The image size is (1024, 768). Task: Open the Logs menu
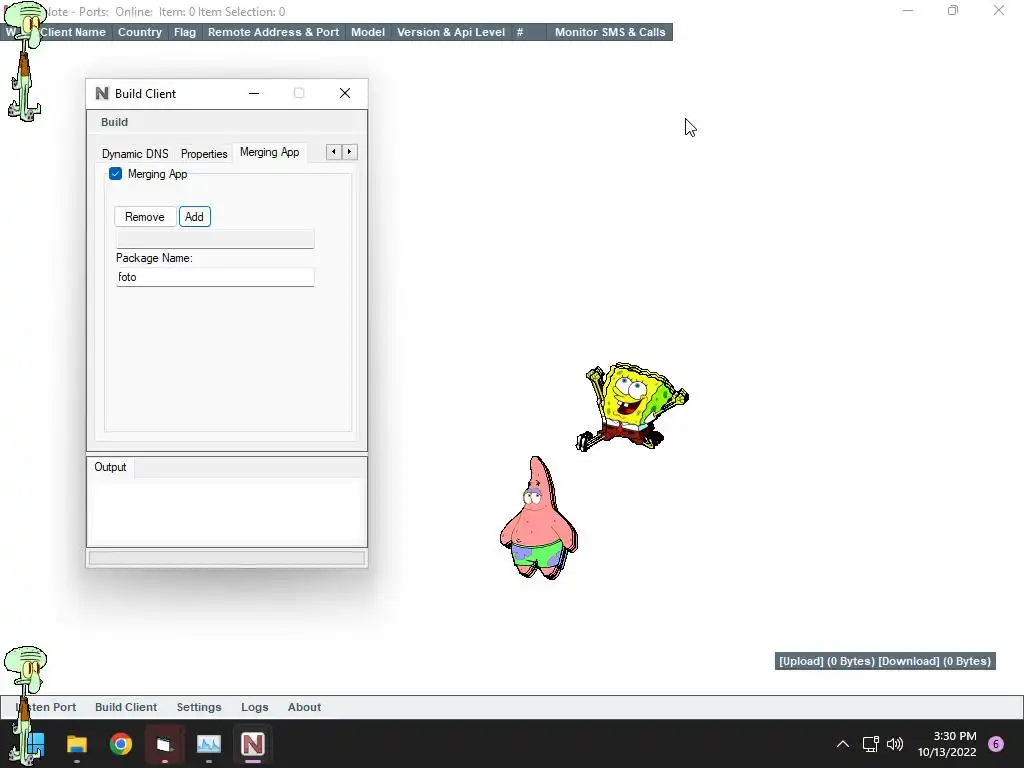[255, 707]
